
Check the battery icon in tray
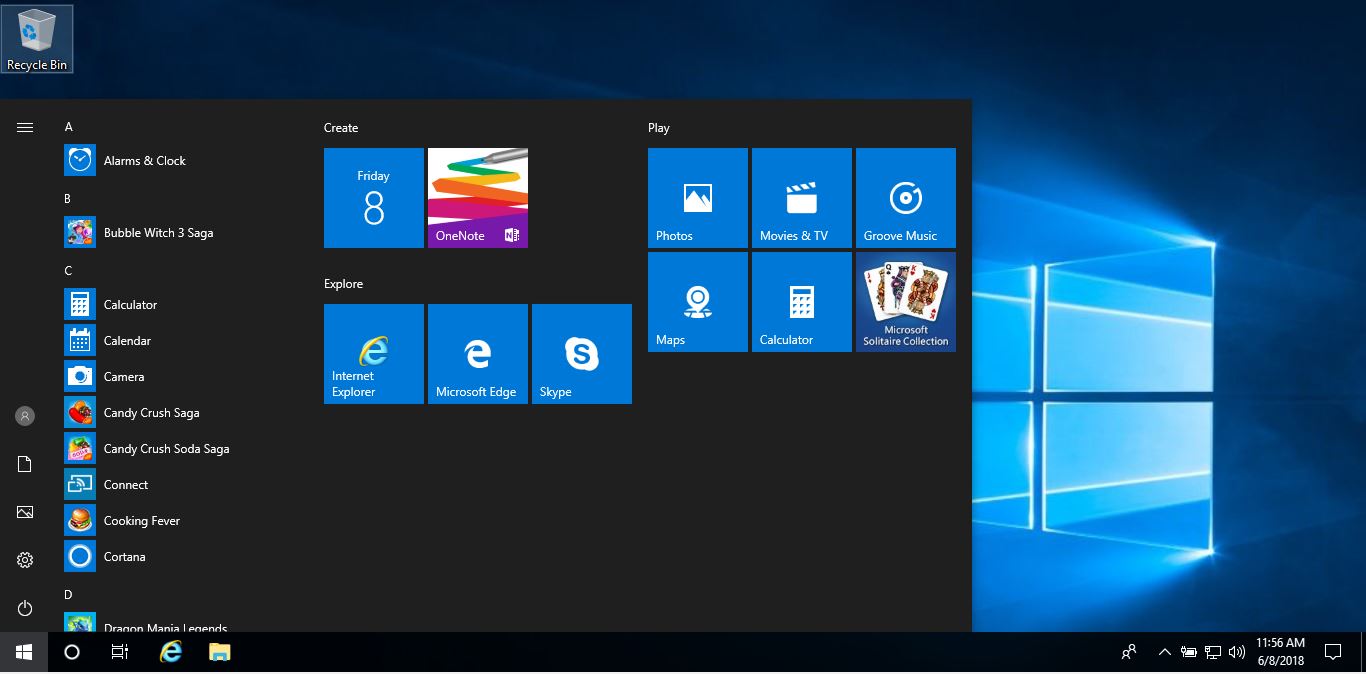pyautogui.click(x=1188, y=652)
